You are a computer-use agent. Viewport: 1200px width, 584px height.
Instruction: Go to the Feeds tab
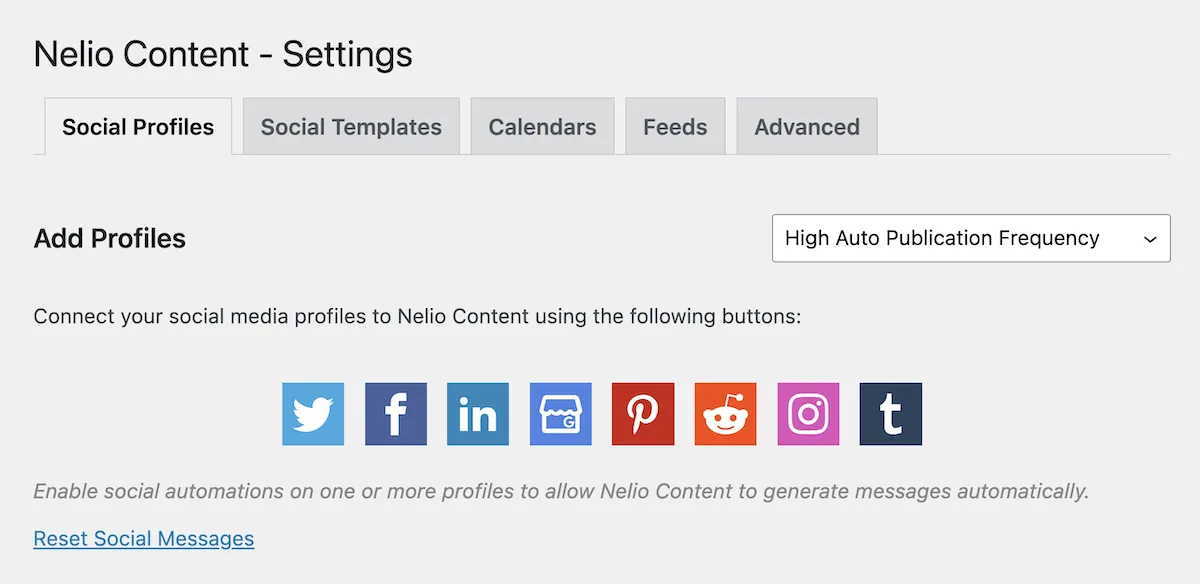tap(675, 127)
